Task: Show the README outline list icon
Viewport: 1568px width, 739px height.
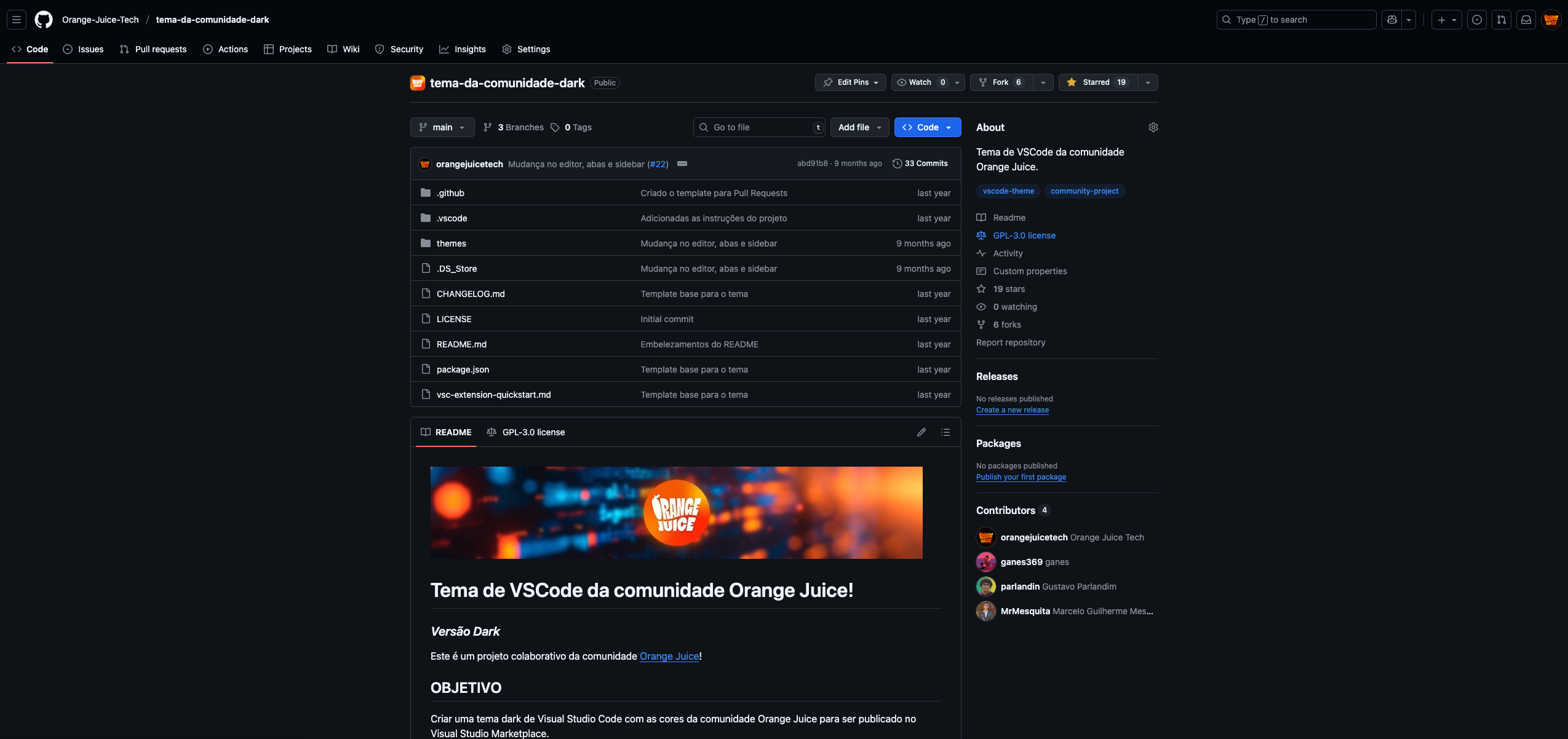Action: click(x=945, y=432)
